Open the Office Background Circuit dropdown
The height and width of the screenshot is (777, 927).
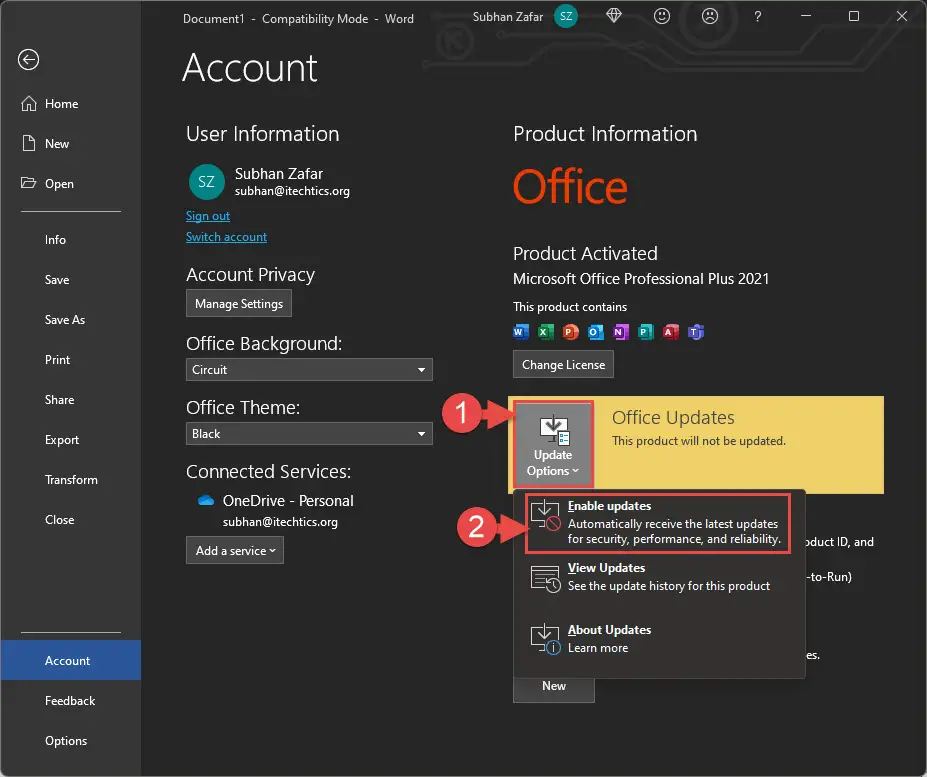coord(309,370)
